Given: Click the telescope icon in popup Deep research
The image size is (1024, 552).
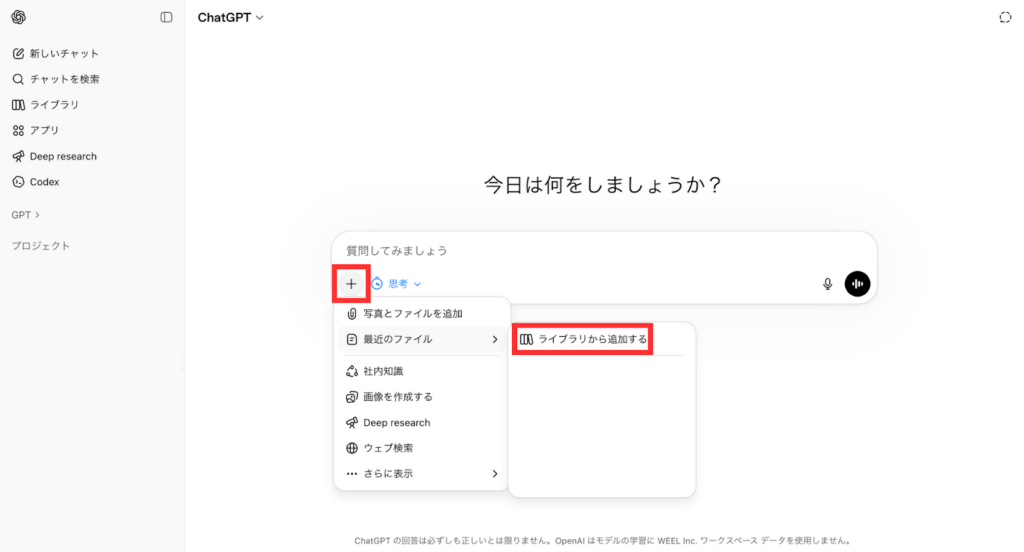Looking at the screenshot, I should click(x=351, y=423).
